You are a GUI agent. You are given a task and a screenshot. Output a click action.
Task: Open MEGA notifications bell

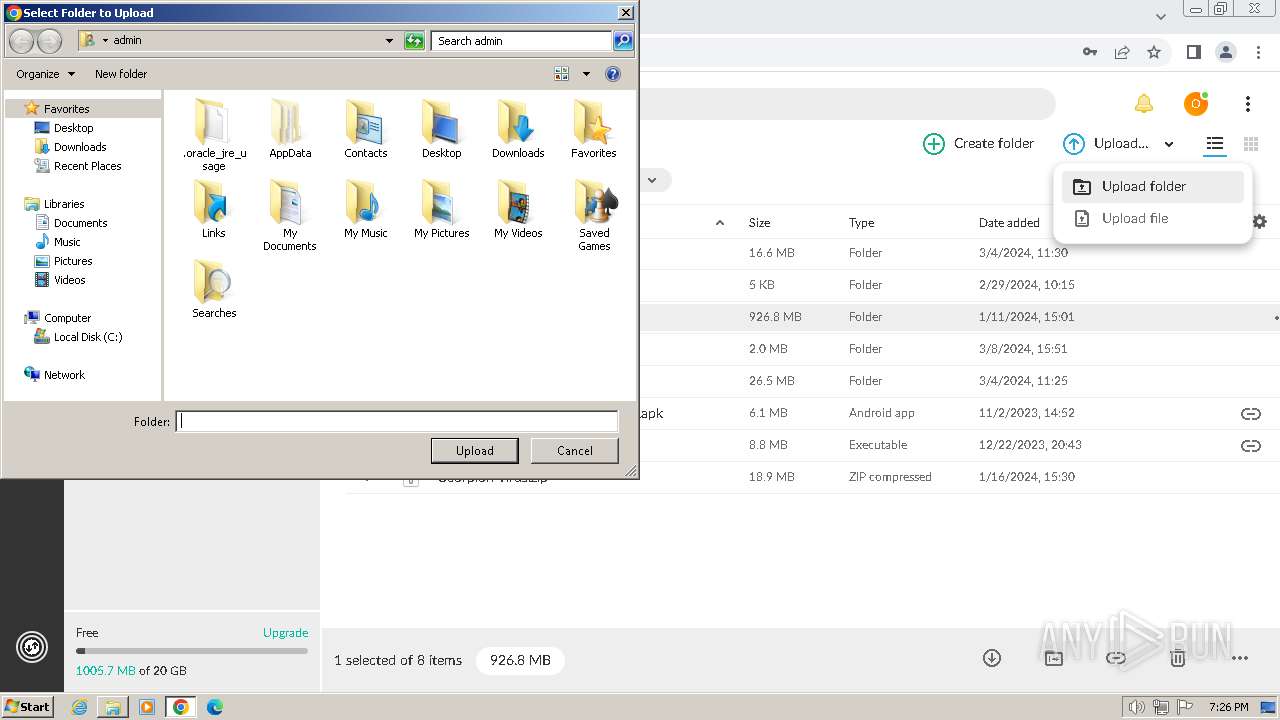pos(1144,104)
